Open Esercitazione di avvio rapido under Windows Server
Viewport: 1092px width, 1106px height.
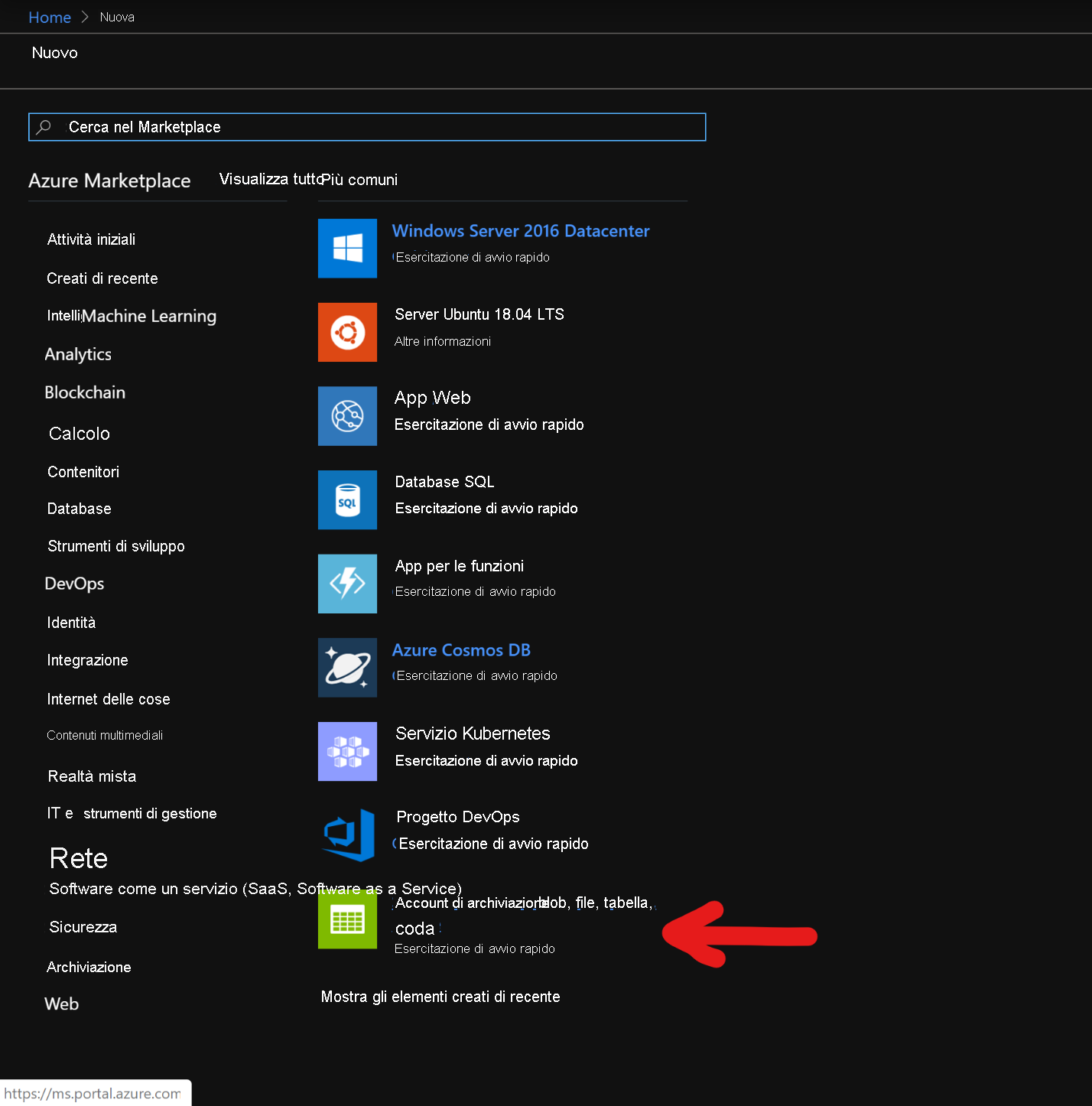point(473,258)
